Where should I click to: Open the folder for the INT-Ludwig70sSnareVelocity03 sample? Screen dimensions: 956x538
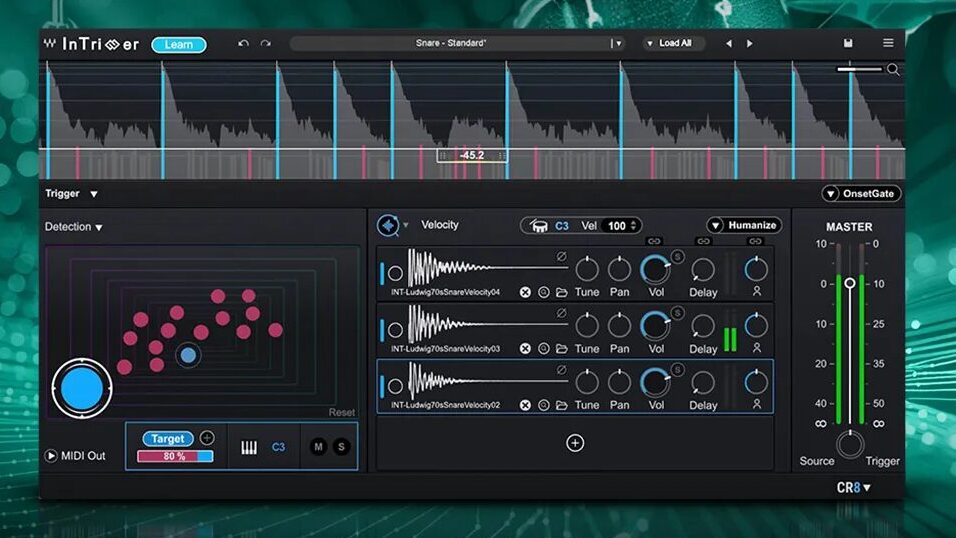(x=562, y=348)
